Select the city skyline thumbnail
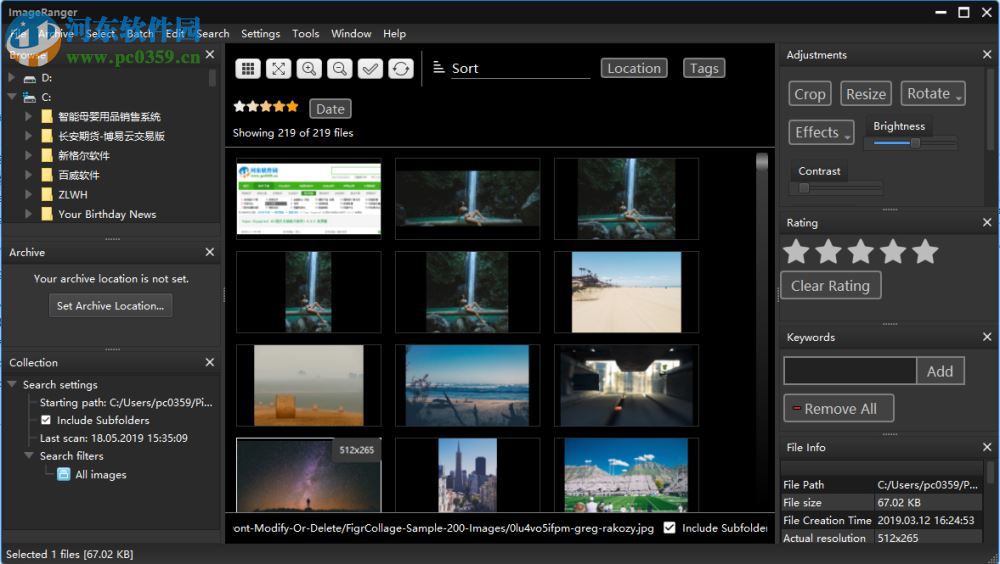The height and width of the screenshot is (564, 1000). click(467, 475)
